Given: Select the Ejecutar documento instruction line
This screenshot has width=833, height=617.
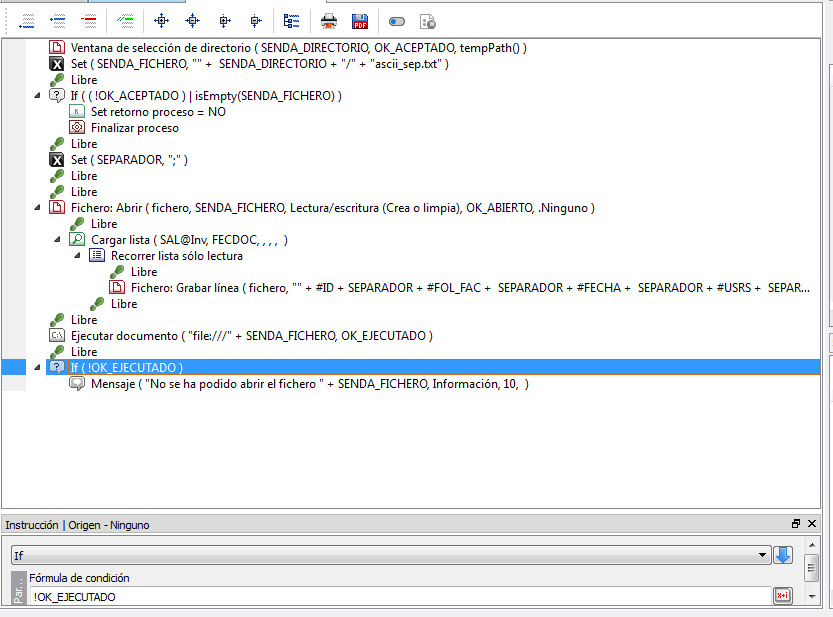Looking at the screenshot, I should (x=250, y=335).
